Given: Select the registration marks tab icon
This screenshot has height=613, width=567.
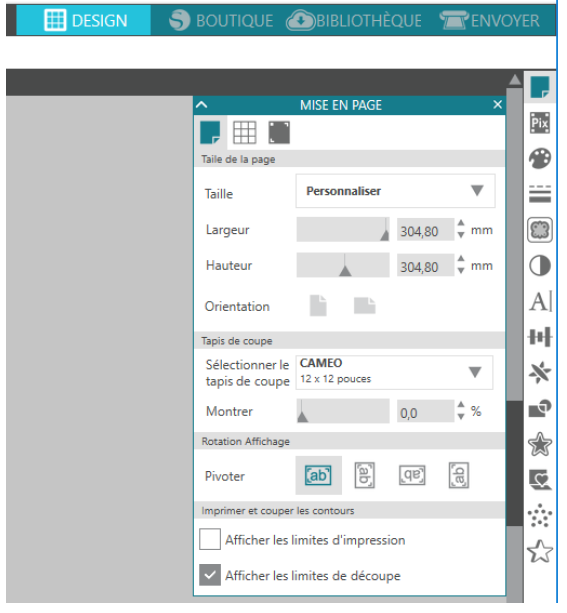Looking at the screenshot, I should pyautogui.click(x=279, y=133).
